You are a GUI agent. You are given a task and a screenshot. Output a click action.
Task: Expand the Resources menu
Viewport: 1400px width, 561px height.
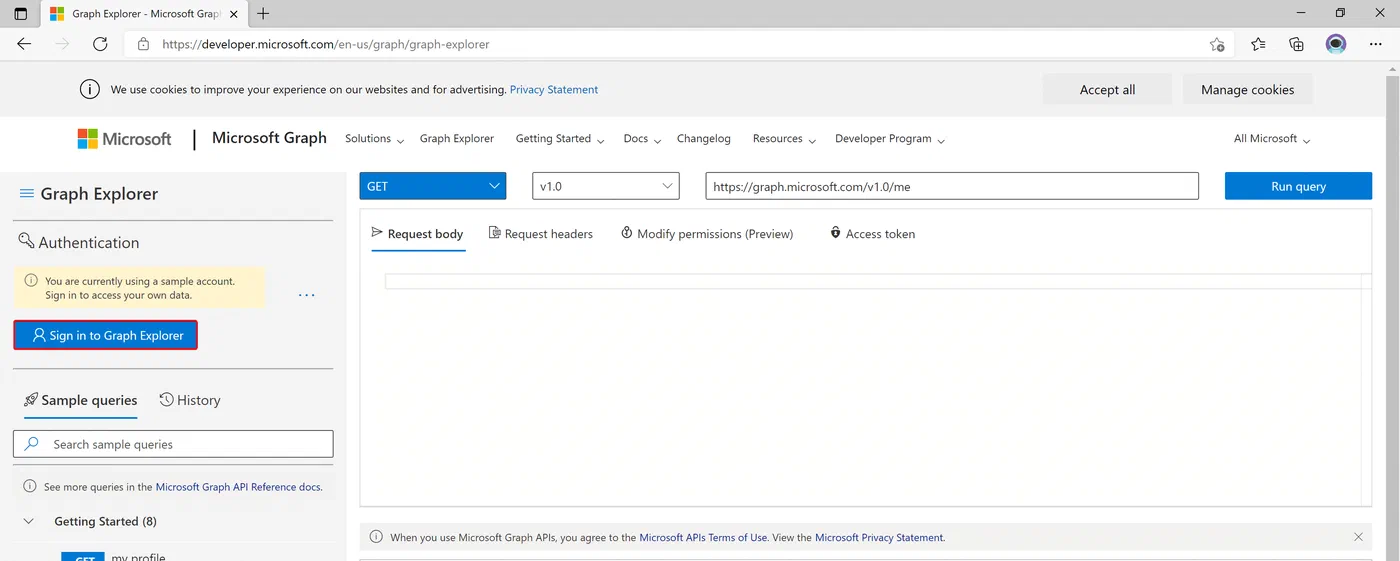785,139
